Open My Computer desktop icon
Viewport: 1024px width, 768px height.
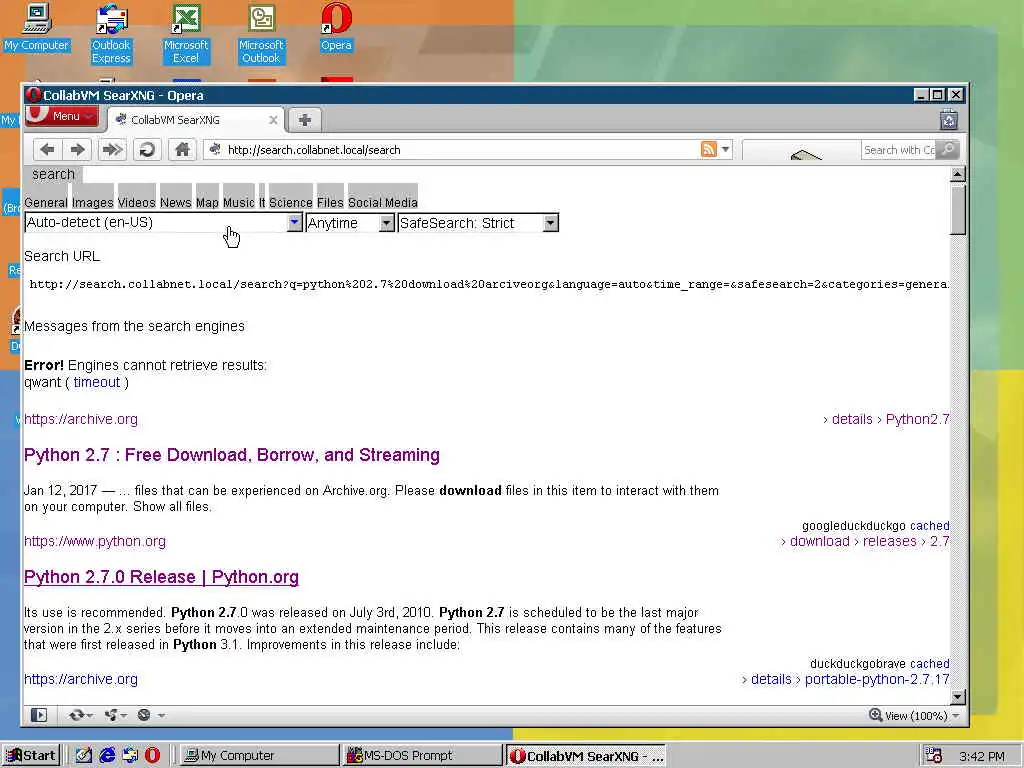(x=37, y=28)
